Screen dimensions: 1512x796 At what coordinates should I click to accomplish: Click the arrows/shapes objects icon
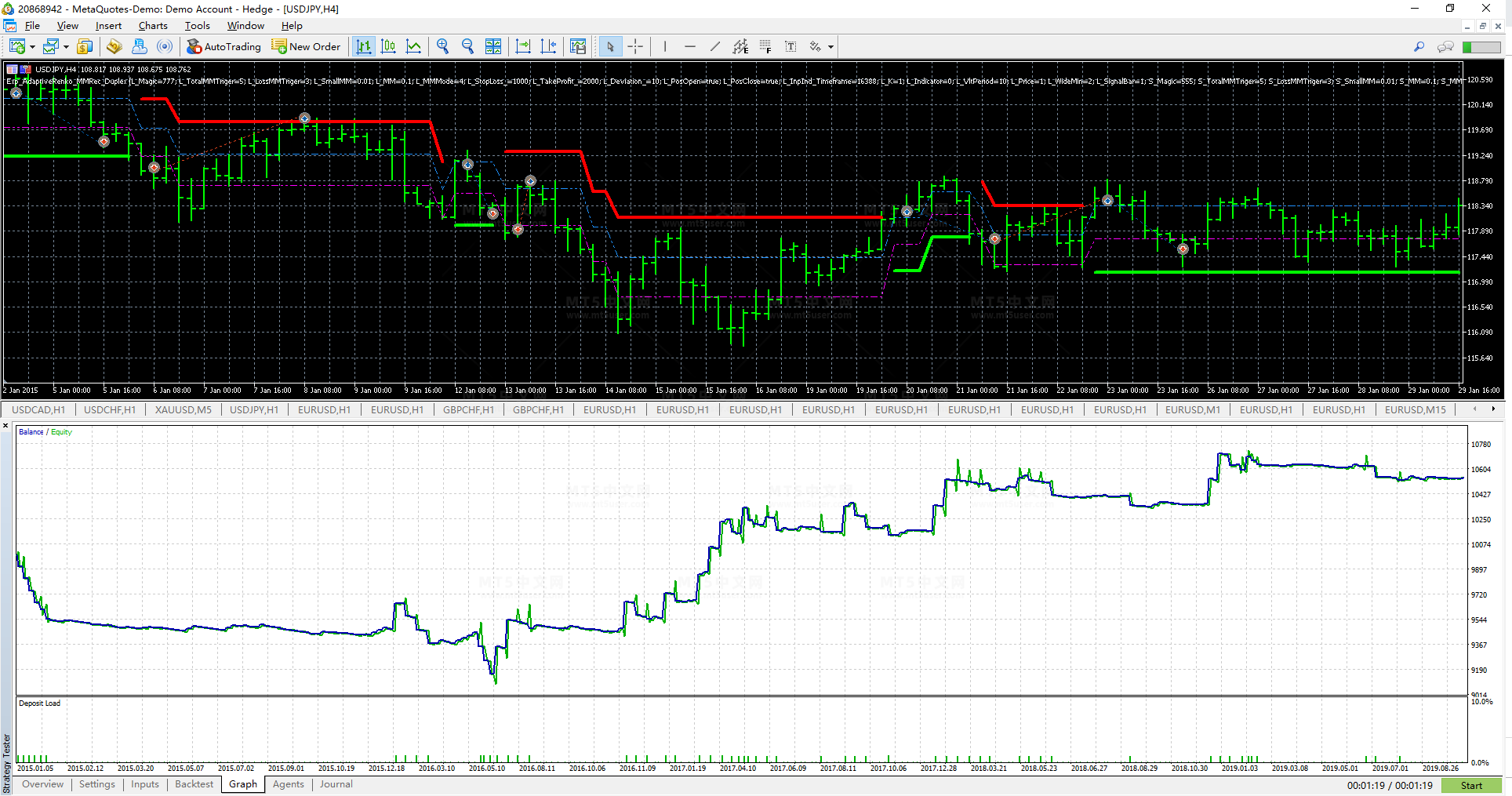point(816,46)
